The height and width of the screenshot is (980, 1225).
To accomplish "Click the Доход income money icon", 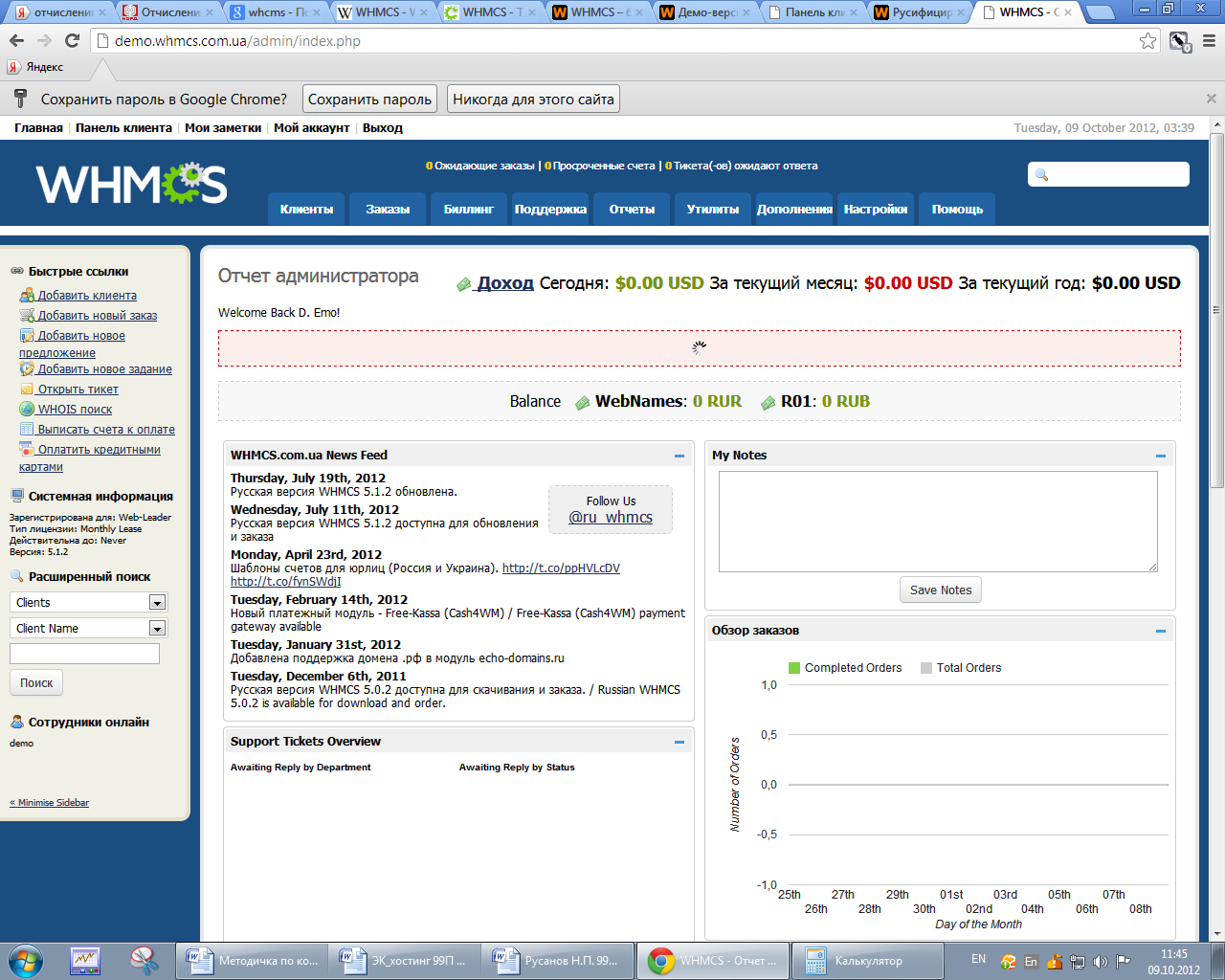I will click(x=464, y=284).
